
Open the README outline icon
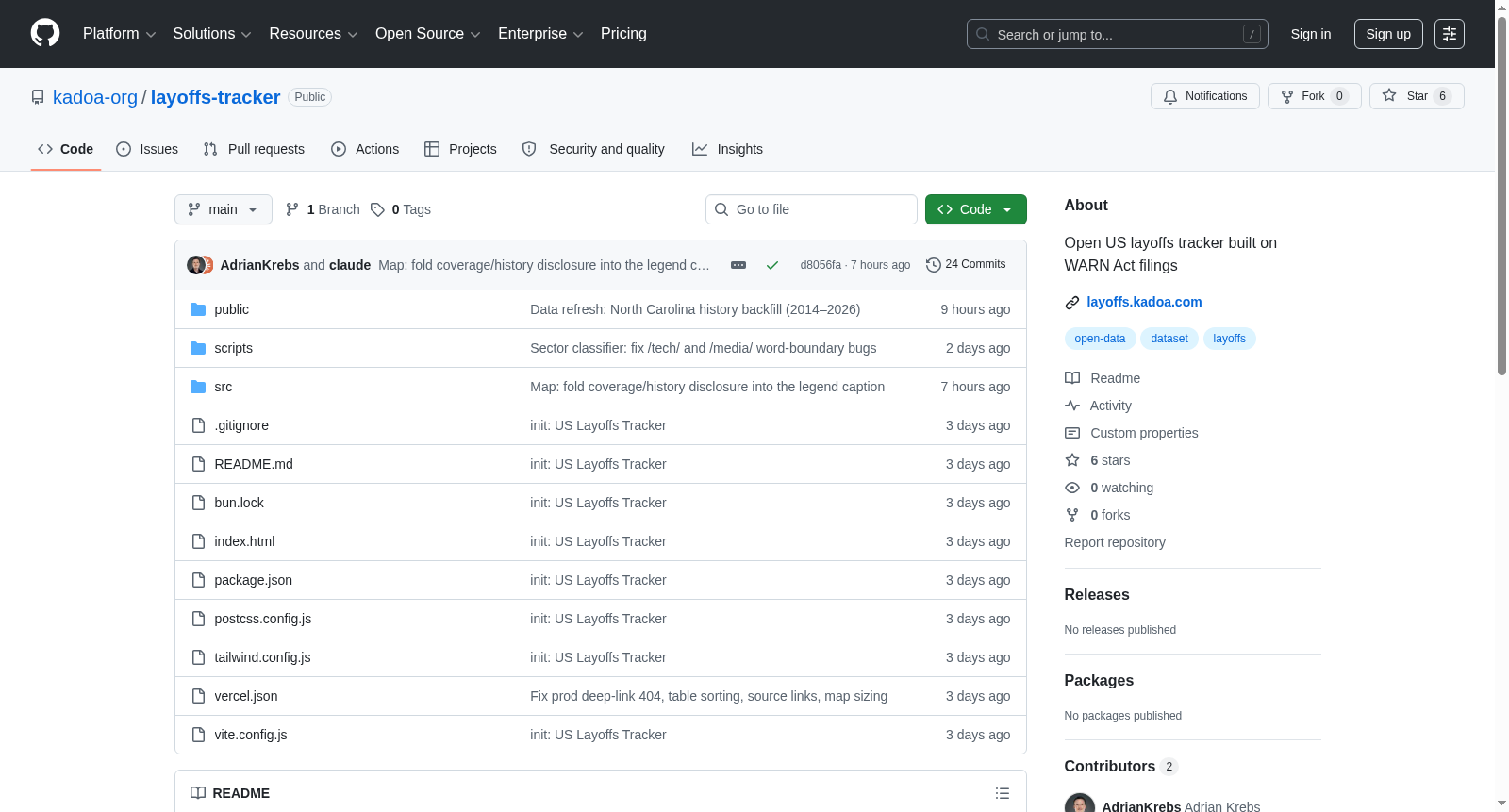pyautogui.click(x=1003, y=793)
